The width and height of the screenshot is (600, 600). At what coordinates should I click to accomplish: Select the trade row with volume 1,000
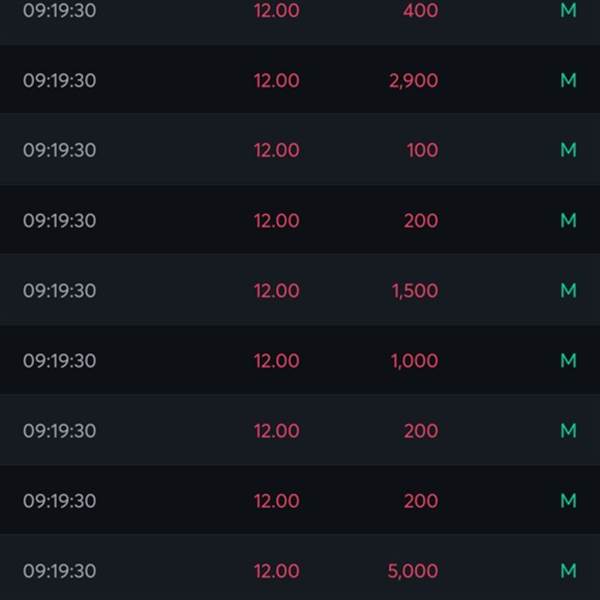tap(300, 360)
